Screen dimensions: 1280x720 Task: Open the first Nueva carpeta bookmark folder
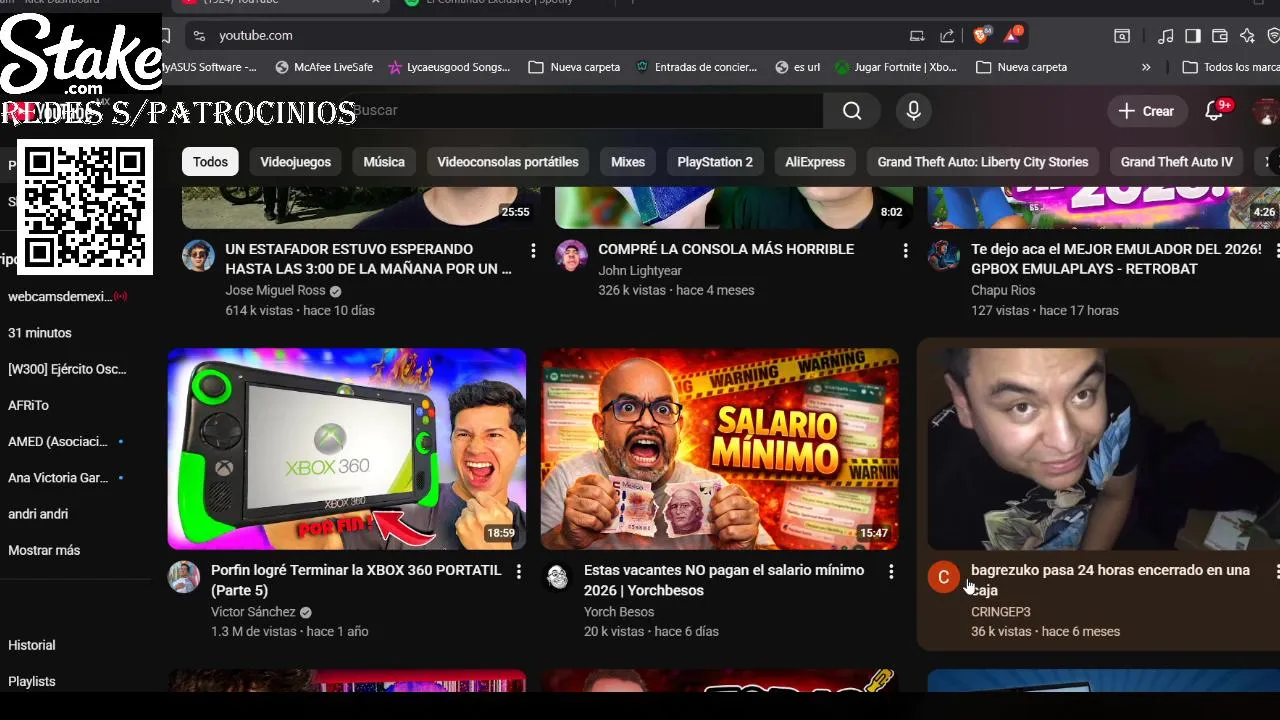575,67
